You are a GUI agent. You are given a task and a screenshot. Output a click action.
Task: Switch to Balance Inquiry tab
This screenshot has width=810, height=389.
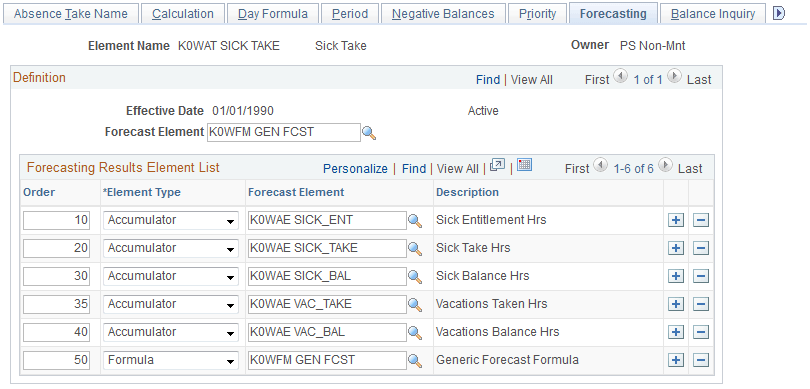(x=713, y=14)
